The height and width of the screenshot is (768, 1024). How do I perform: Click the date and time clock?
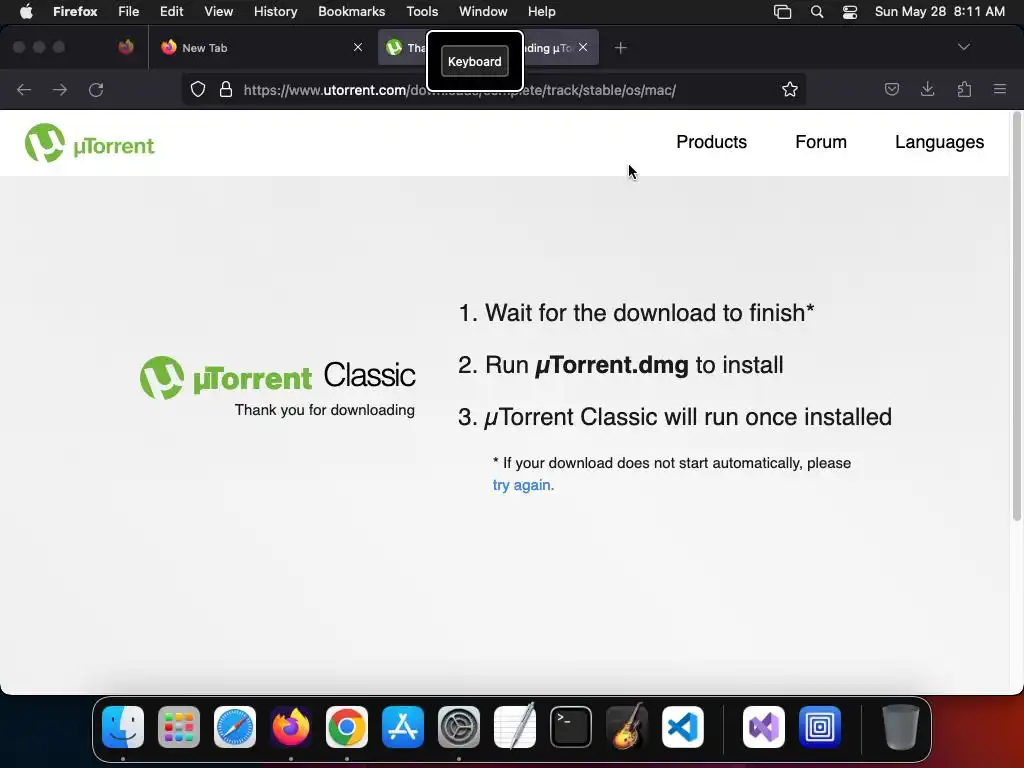939,12
